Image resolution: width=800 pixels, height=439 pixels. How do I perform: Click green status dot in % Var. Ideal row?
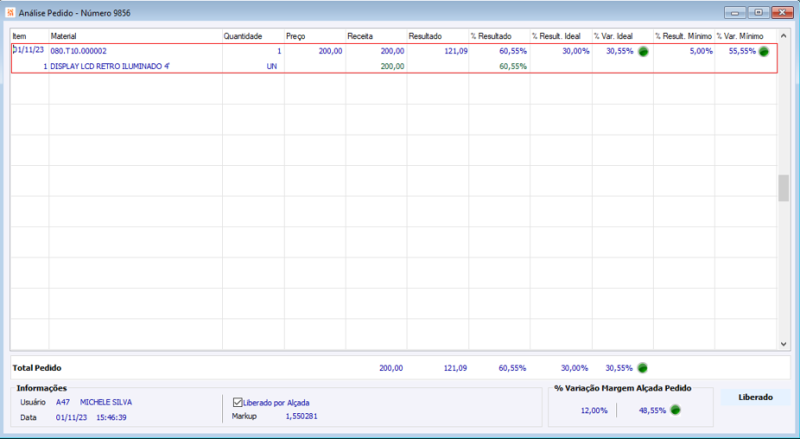pos(643,51)
